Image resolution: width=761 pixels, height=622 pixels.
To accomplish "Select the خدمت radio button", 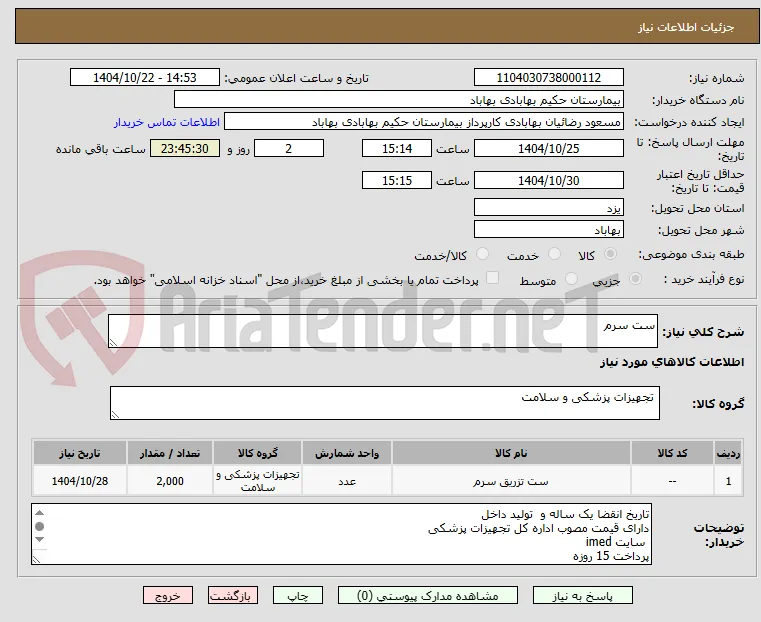I will point(554,254).
